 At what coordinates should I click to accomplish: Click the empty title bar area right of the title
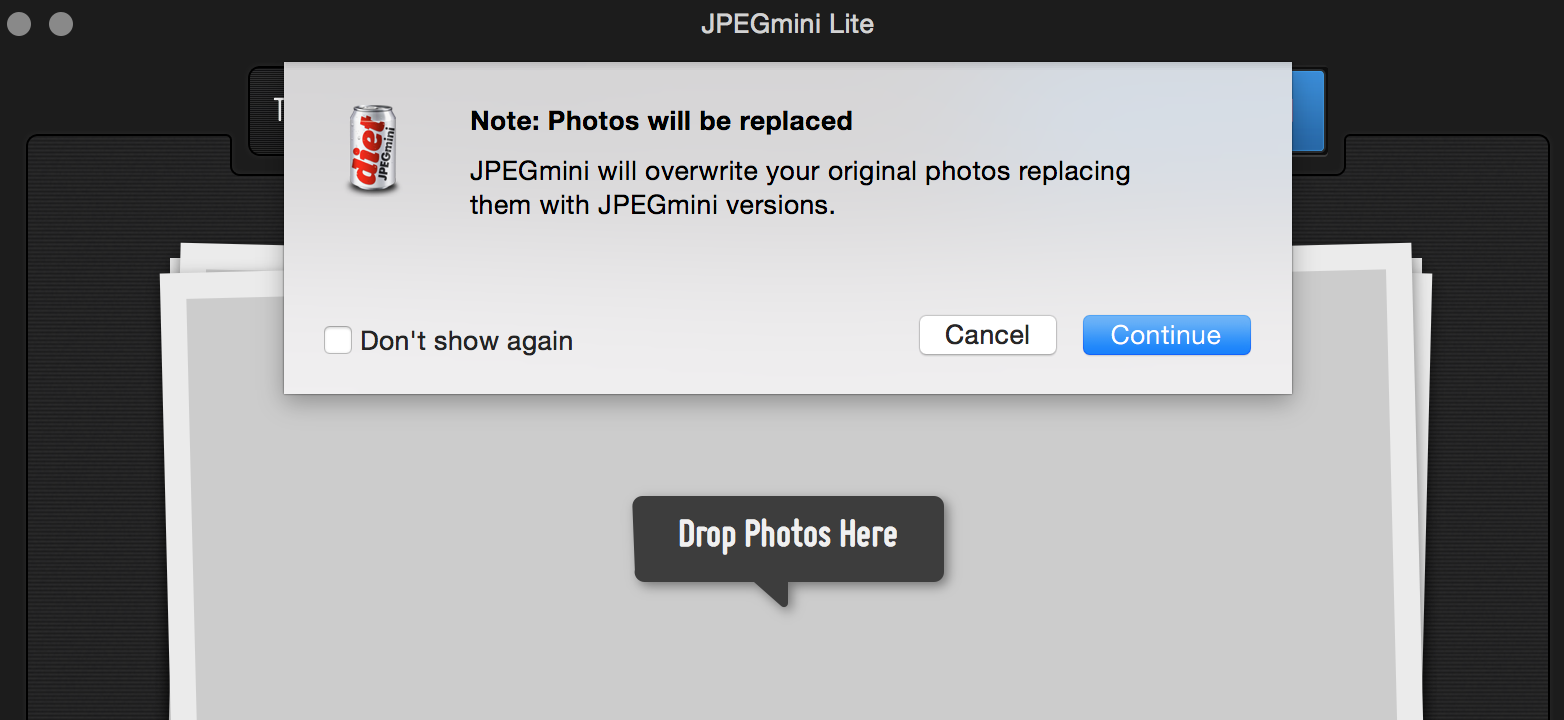pos(1200,24)
